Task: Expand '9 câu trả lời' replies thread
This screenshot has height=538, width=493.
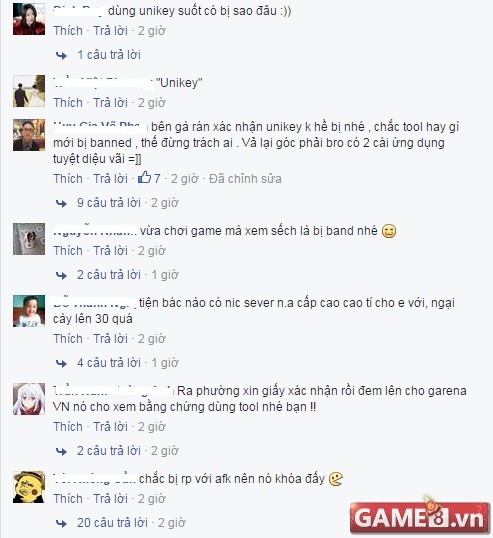Action: 109,203
